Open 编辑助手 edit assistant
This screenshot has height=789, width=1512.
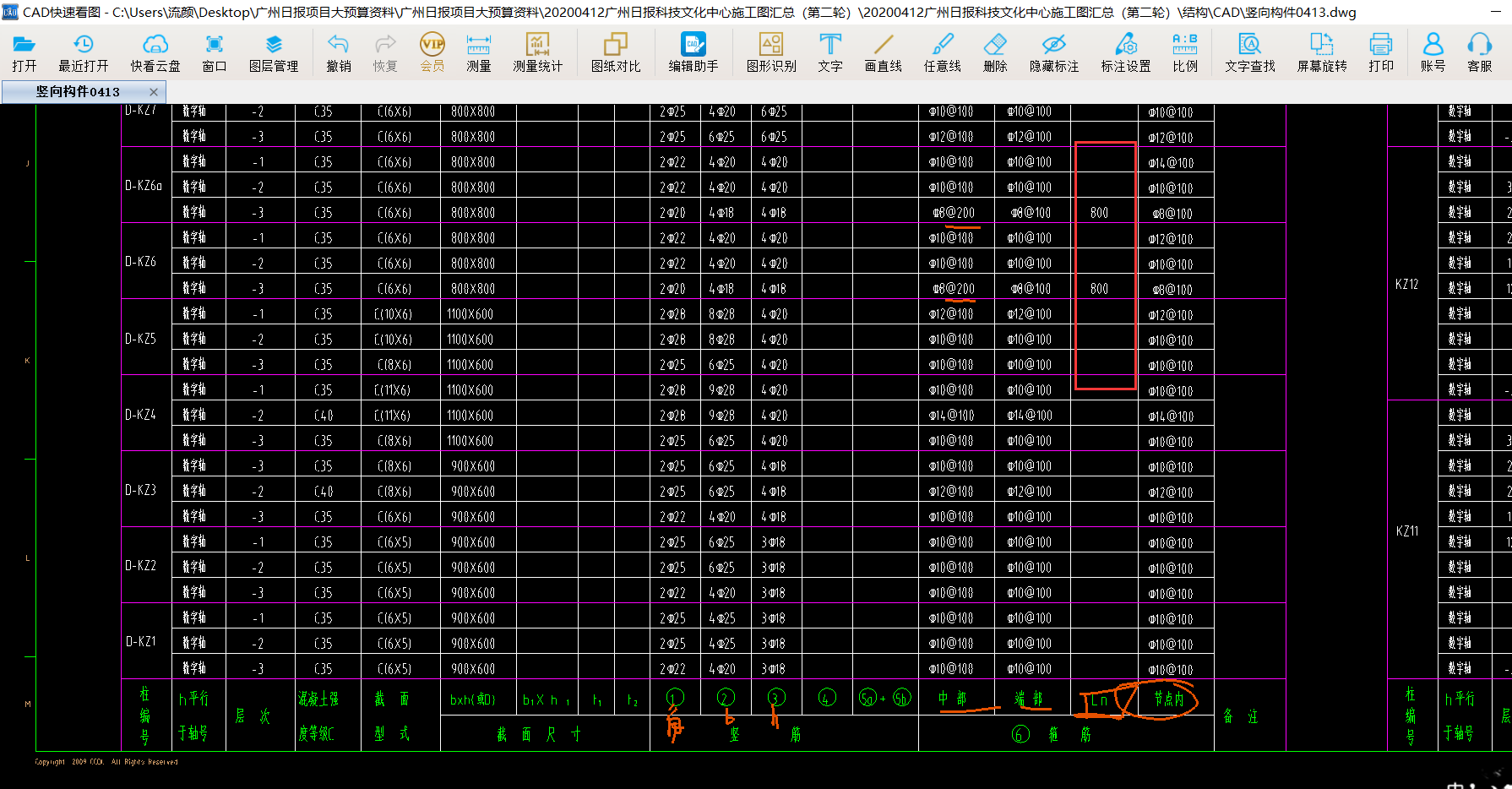(x=693, y=52)
